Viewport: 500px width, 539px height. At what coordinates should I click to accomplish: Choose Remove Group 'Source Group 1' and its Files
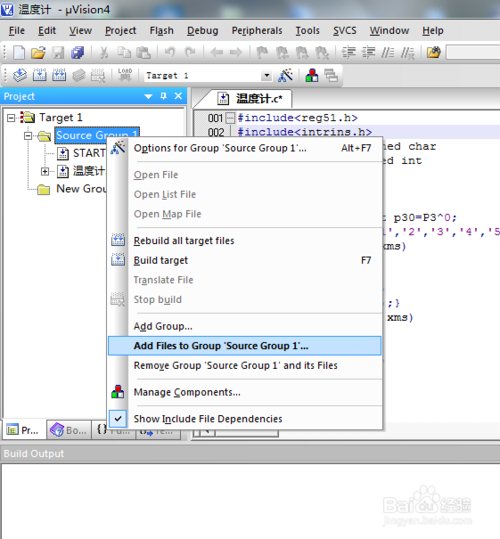(245, 365)
